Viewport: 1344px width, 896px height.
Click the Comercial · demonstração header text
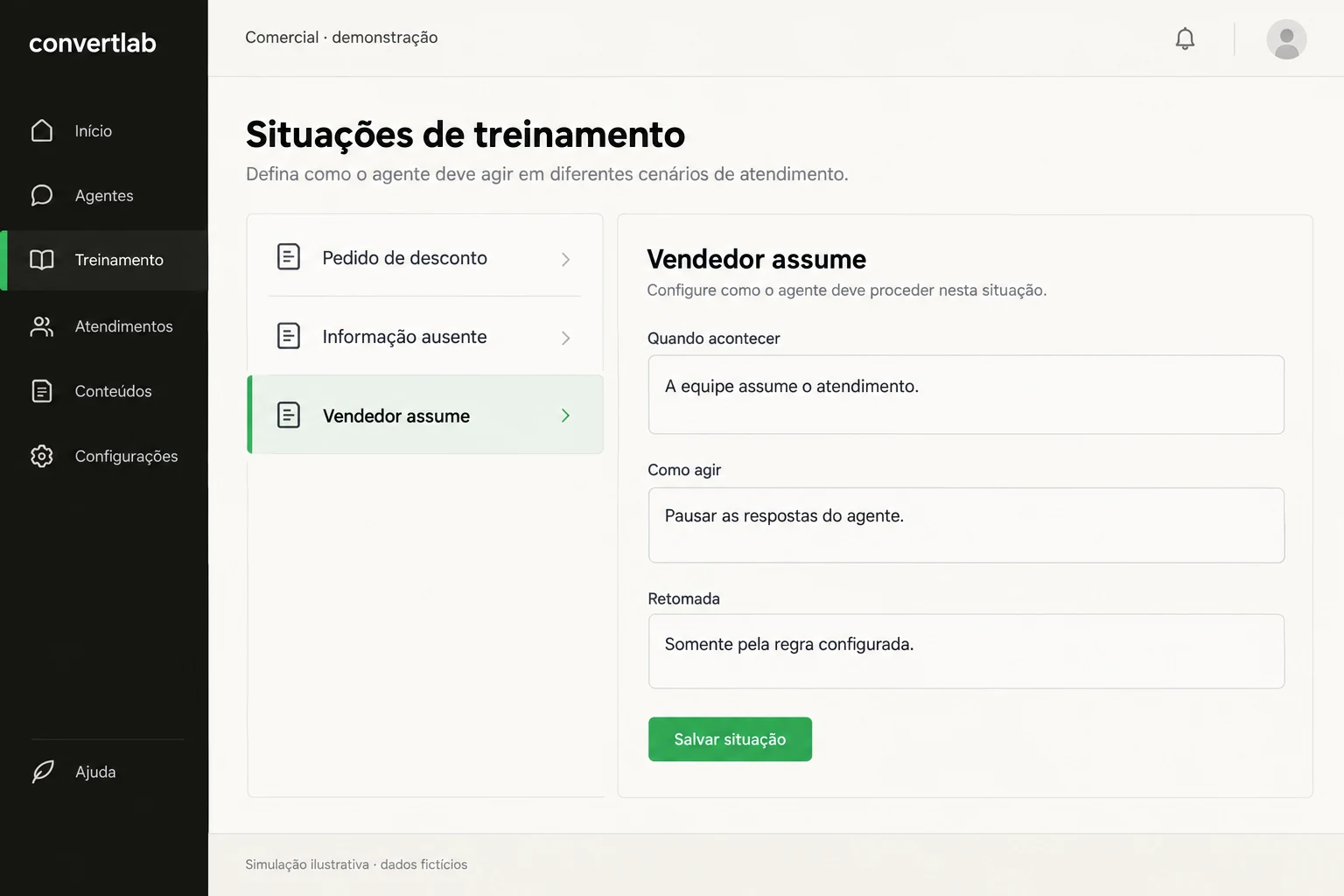[x=341, y=38]
